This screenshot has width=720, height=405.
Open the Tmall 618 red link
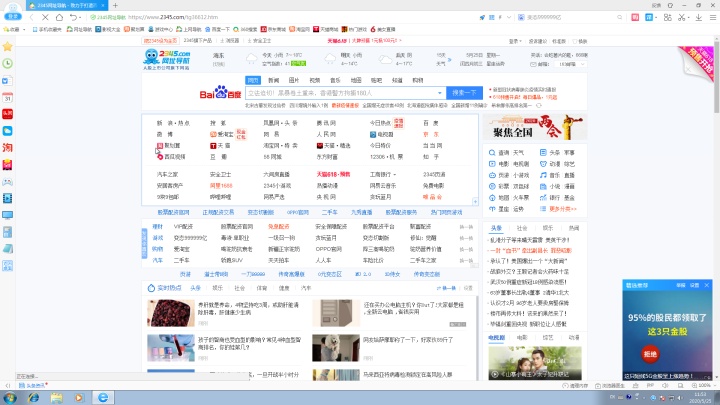(x=333, y=174)
